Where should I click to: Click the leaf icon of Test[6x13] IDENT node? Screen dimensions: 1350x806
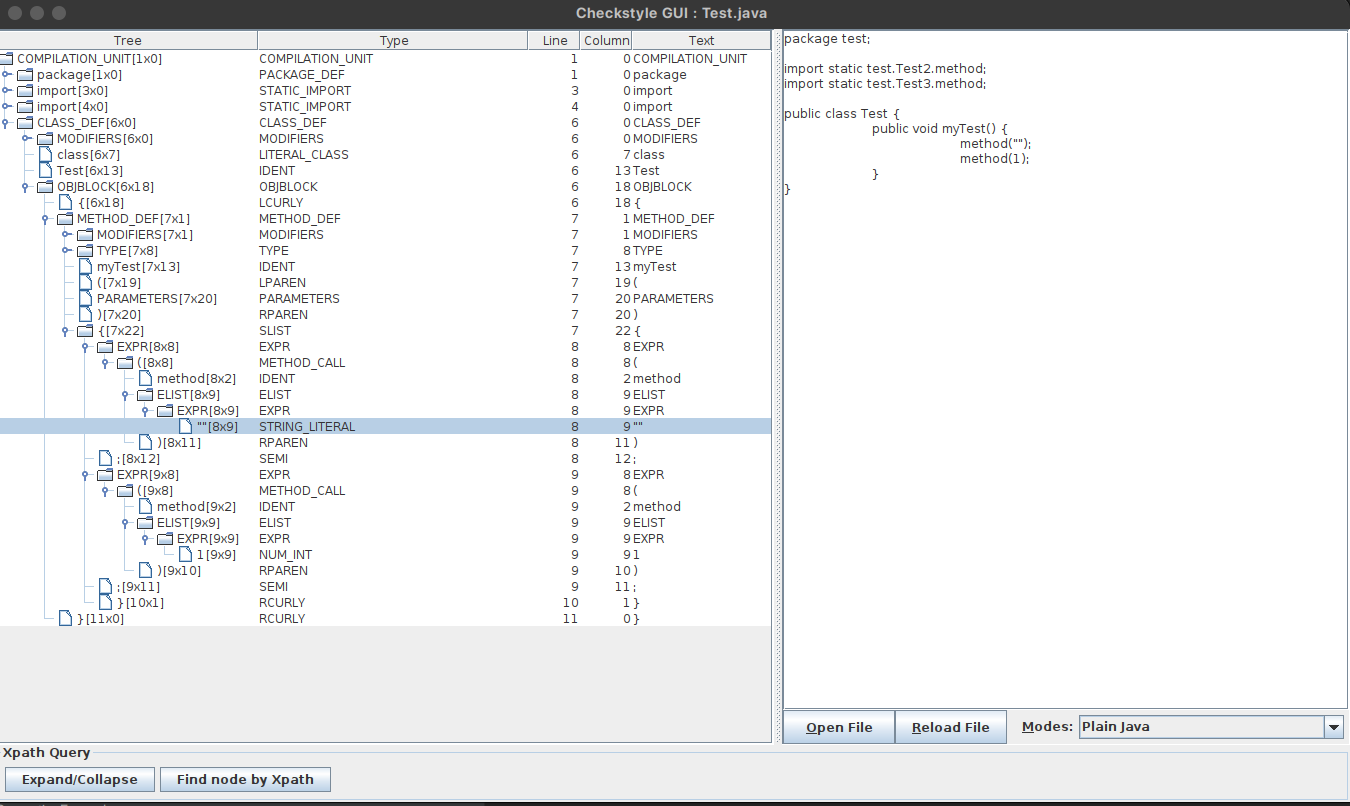43,170
